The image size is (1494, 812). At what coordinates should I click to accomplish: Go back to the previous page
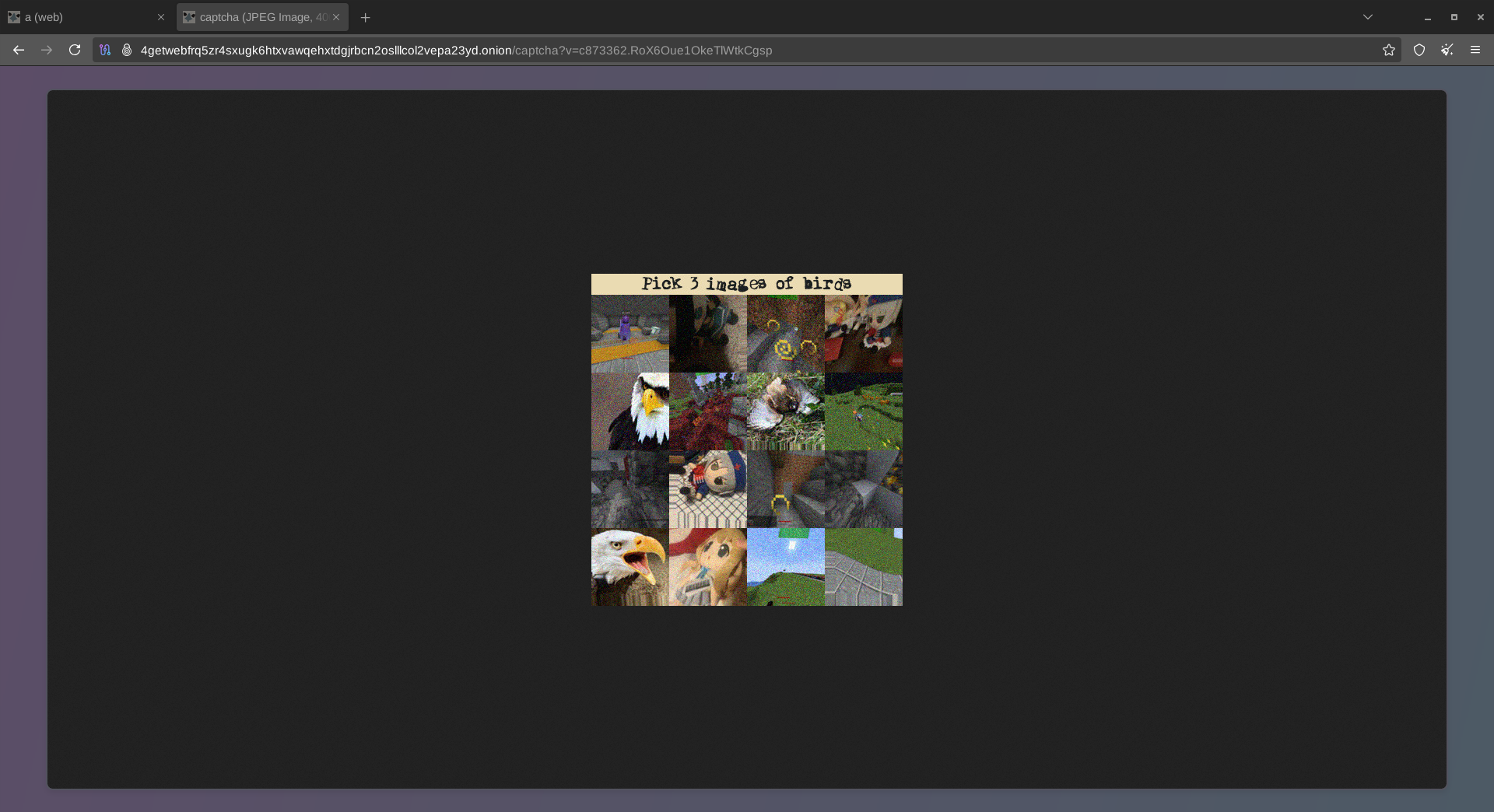click(19, 50)
